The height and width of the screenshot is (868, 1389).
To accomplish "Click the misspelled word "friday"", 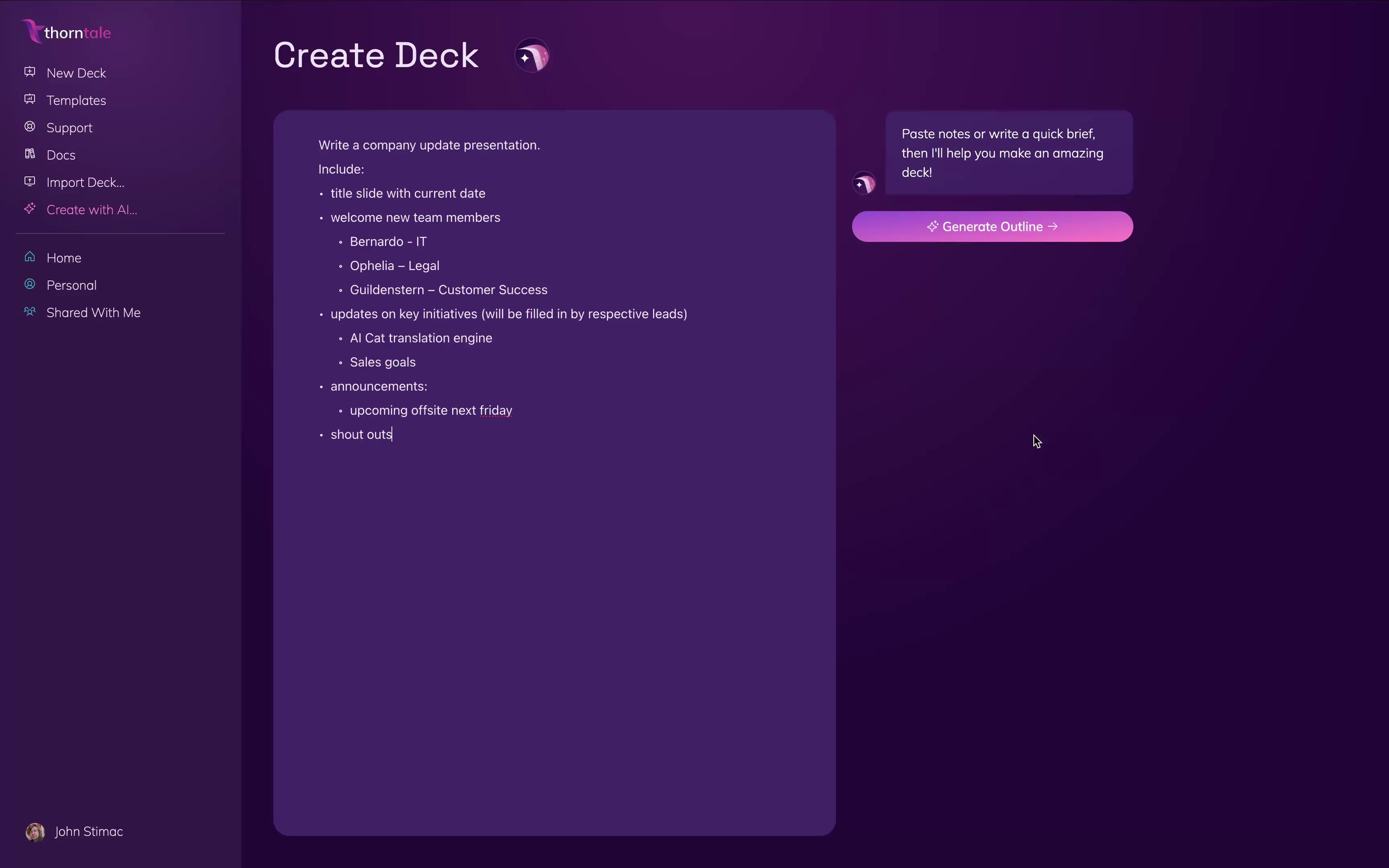I will tap(496, 410).
